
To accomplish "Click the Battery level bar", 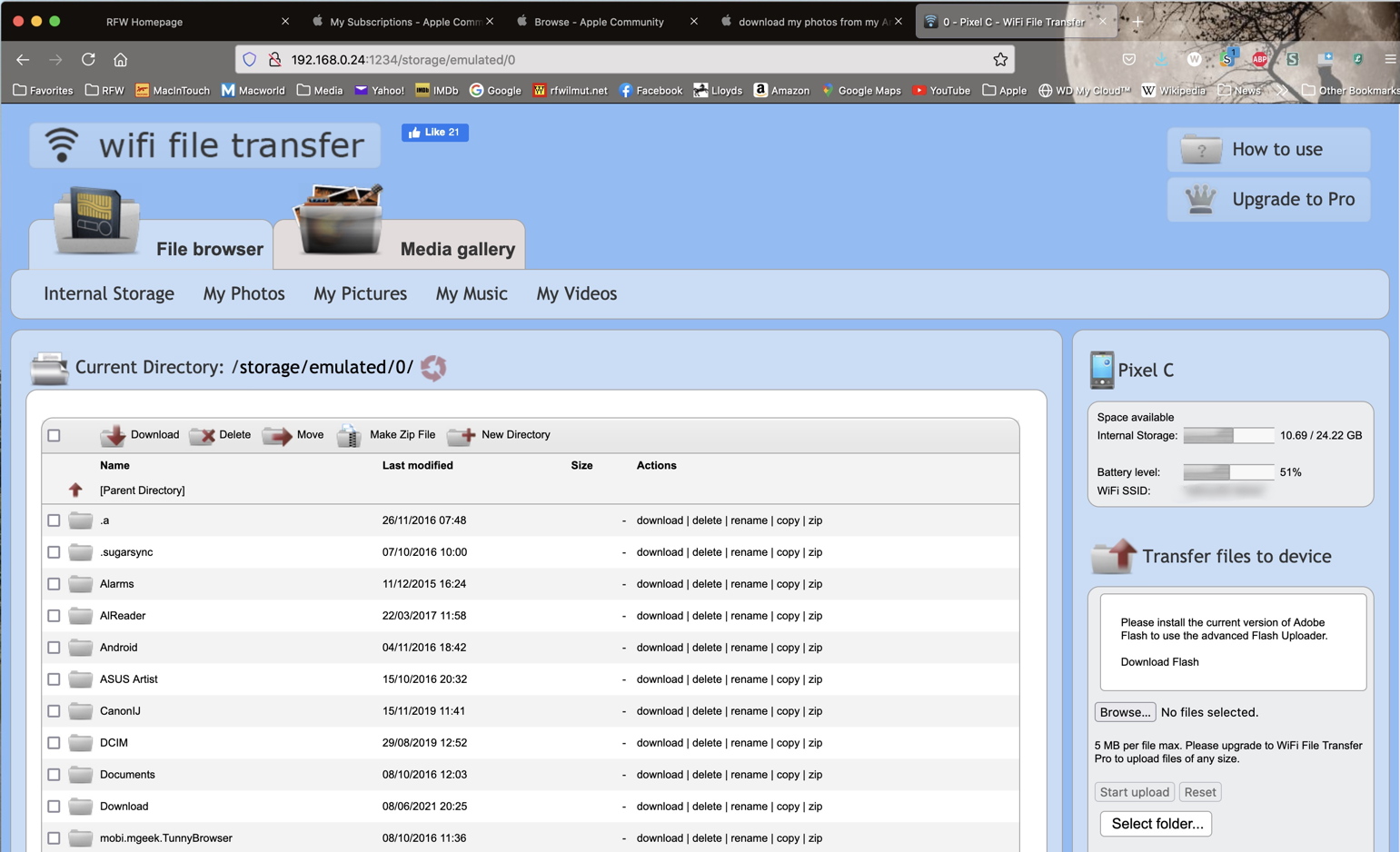I will pyautogui.click(x=1228, y=472).
